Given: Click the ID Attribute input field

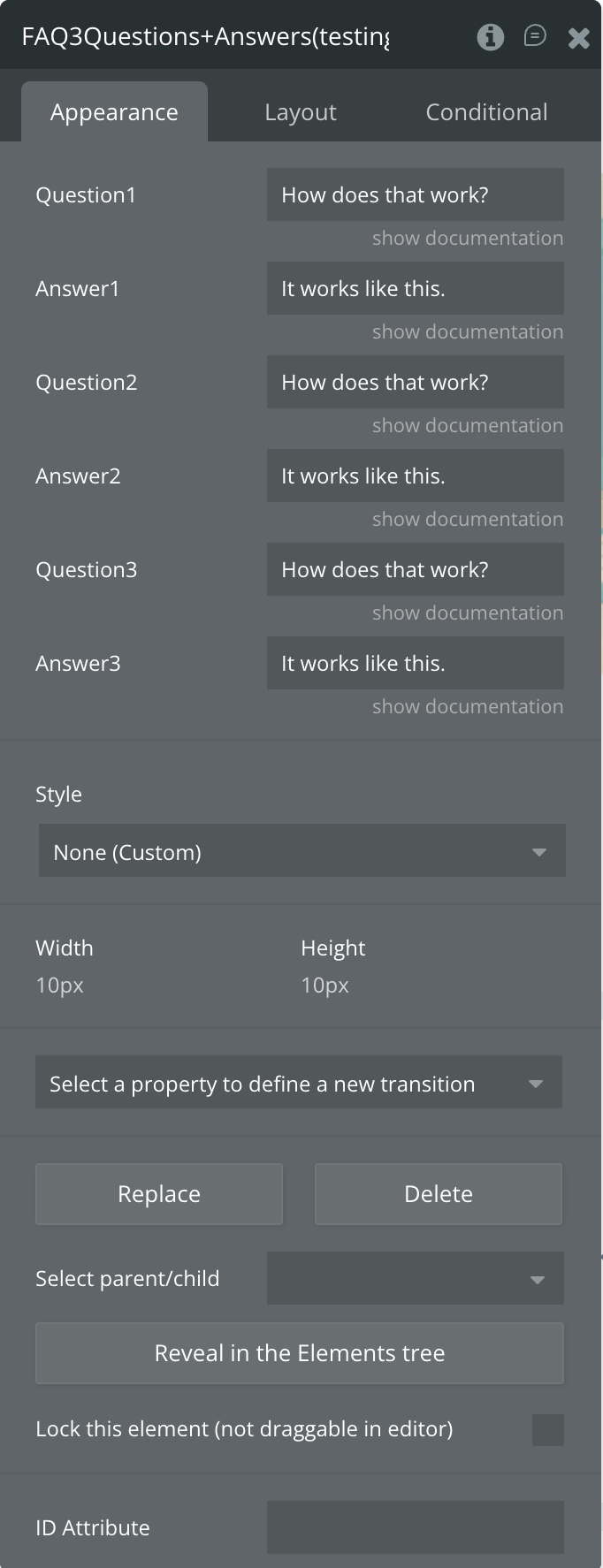Looking at the screenshot, I should pos(415,1527).
